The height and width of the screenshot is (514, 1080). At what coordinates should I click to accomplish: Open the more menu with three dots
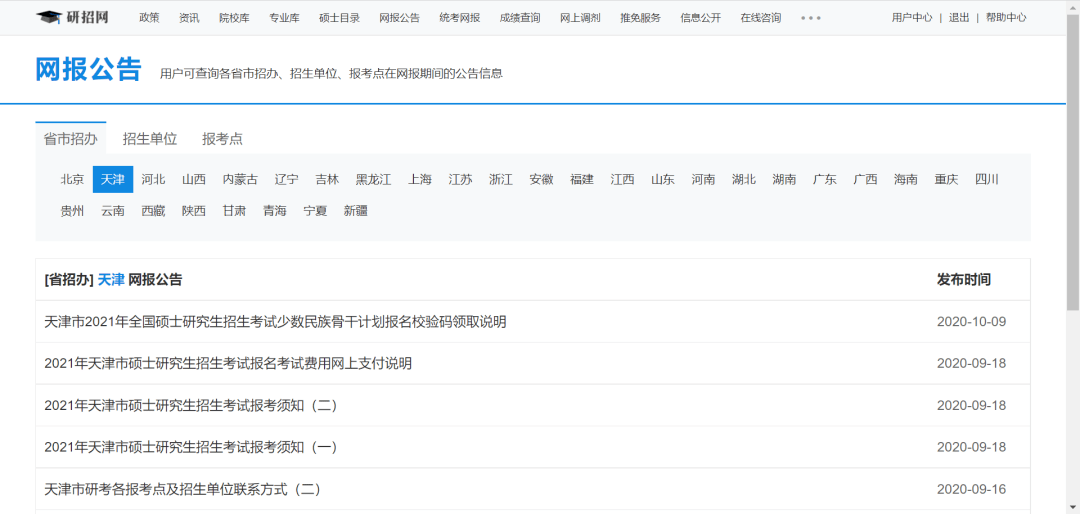point(810,18)
